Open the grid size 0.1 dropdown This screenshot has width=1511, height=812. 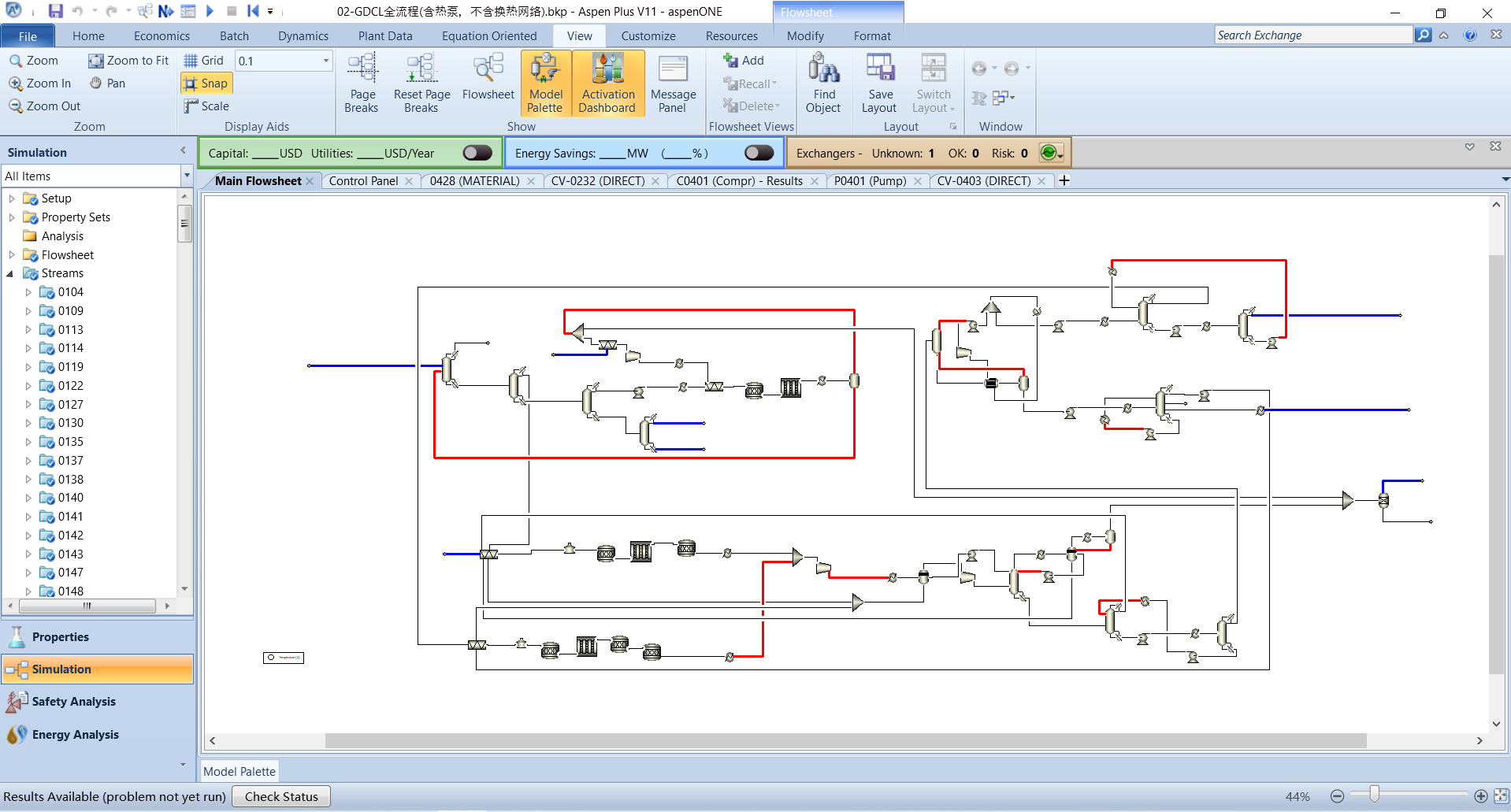(x=325, y=61)
